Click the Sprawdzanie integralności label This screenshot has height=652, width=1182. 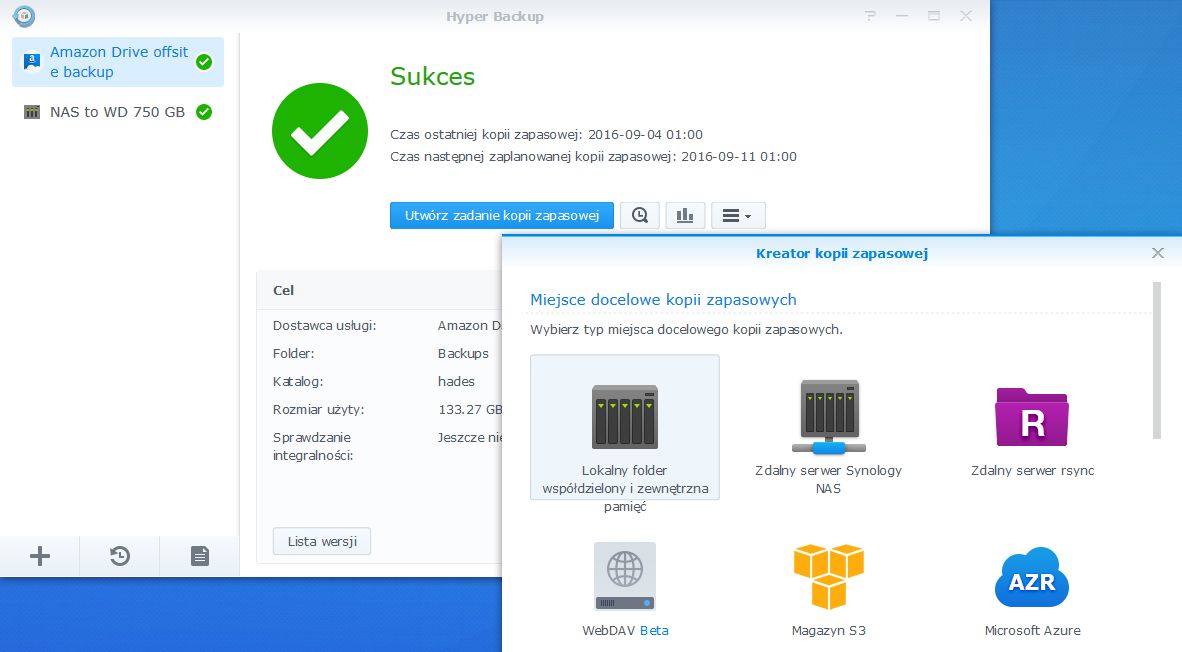pyautogui.click(x=313, y=446)
